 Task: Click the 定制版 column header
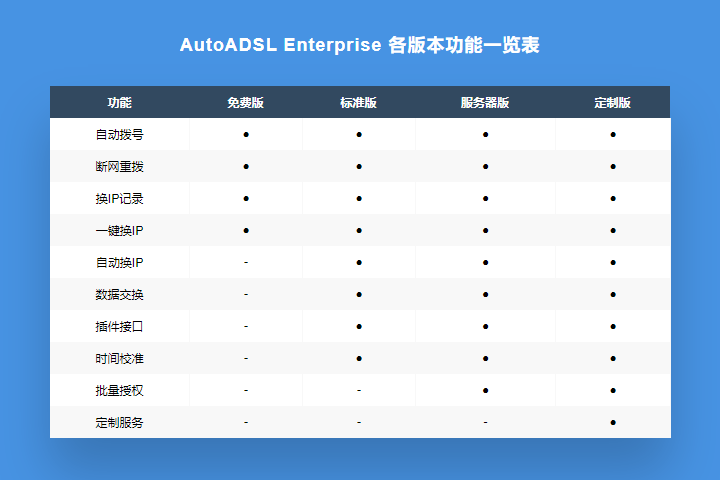click(612, 103)
